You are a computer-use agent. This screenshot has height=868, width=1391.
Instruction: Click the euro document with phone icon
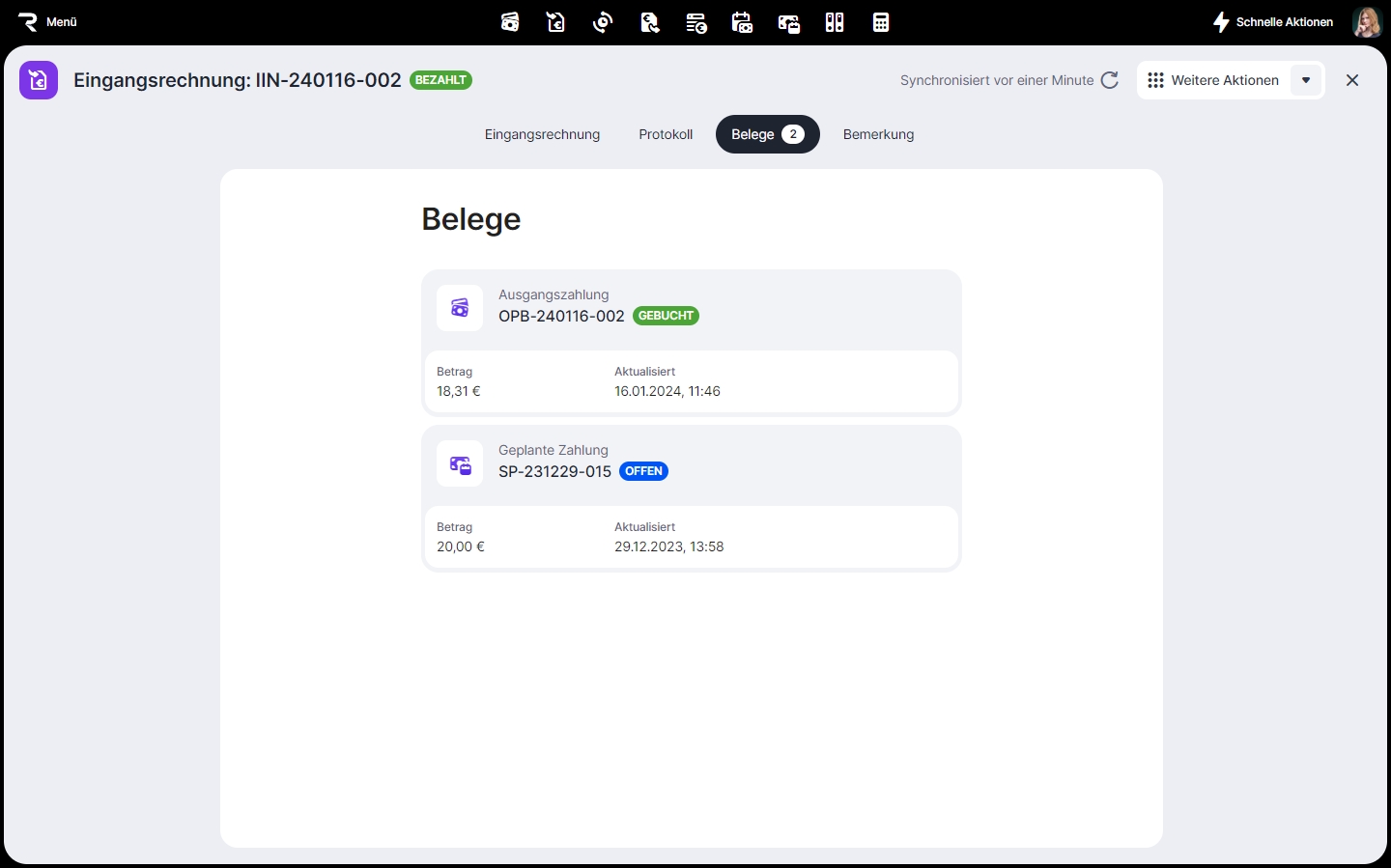point(649,22)
